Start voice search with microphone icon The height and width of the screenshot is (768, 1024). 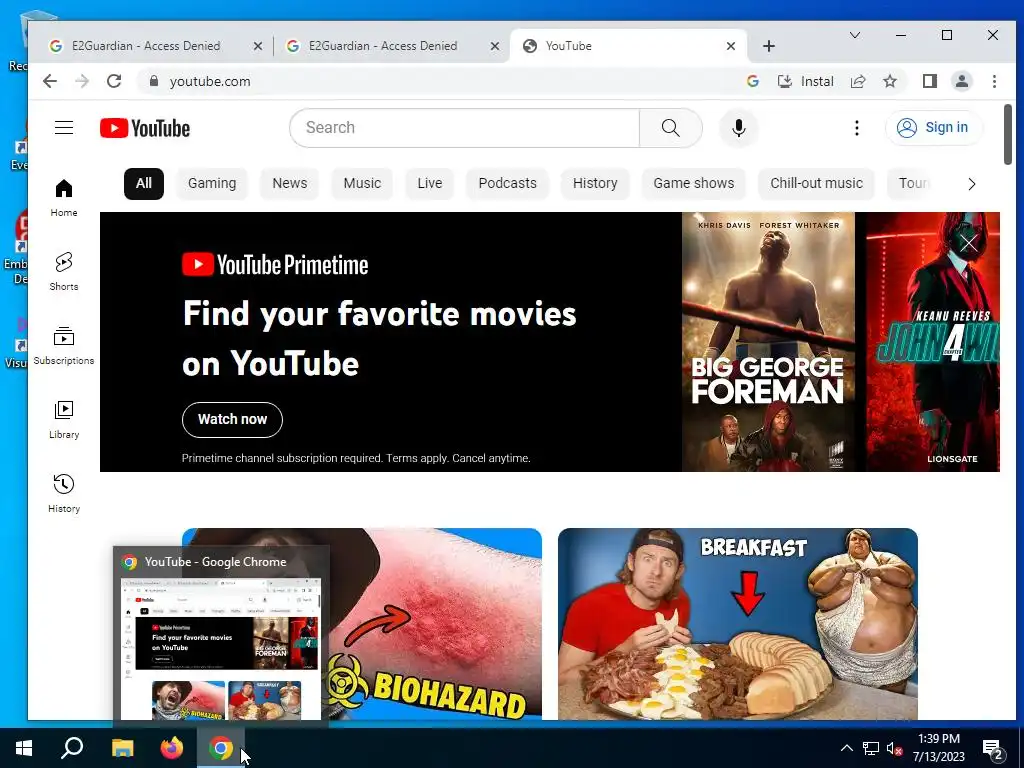click(x=739, y=128)
